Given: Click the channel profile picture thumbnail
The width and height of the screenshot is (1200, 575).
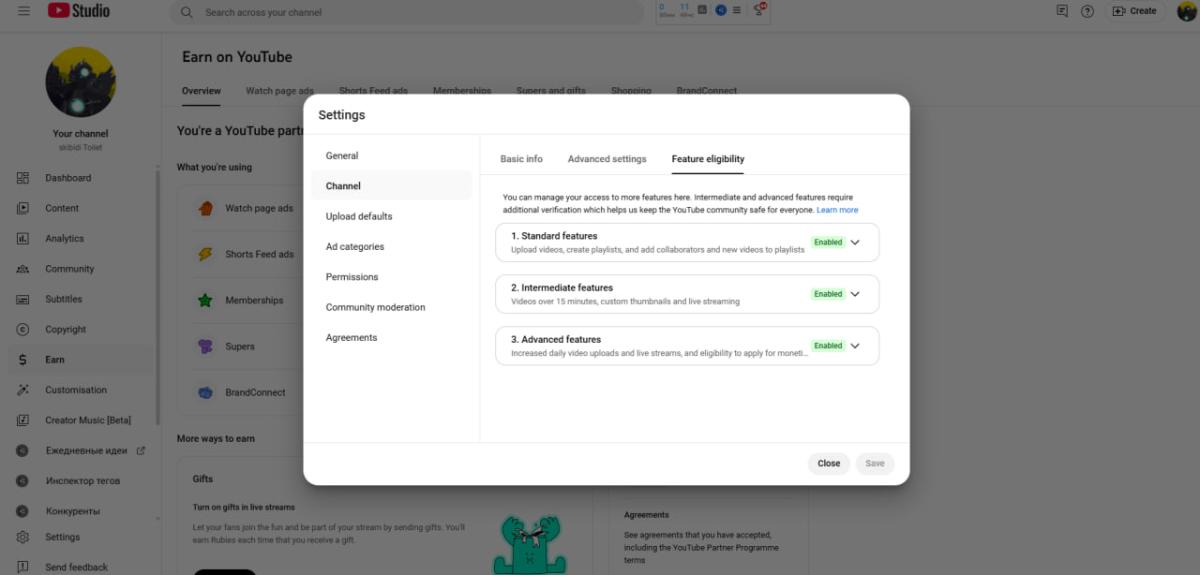Looking at the screenshot, I should (x=80, y=81).
